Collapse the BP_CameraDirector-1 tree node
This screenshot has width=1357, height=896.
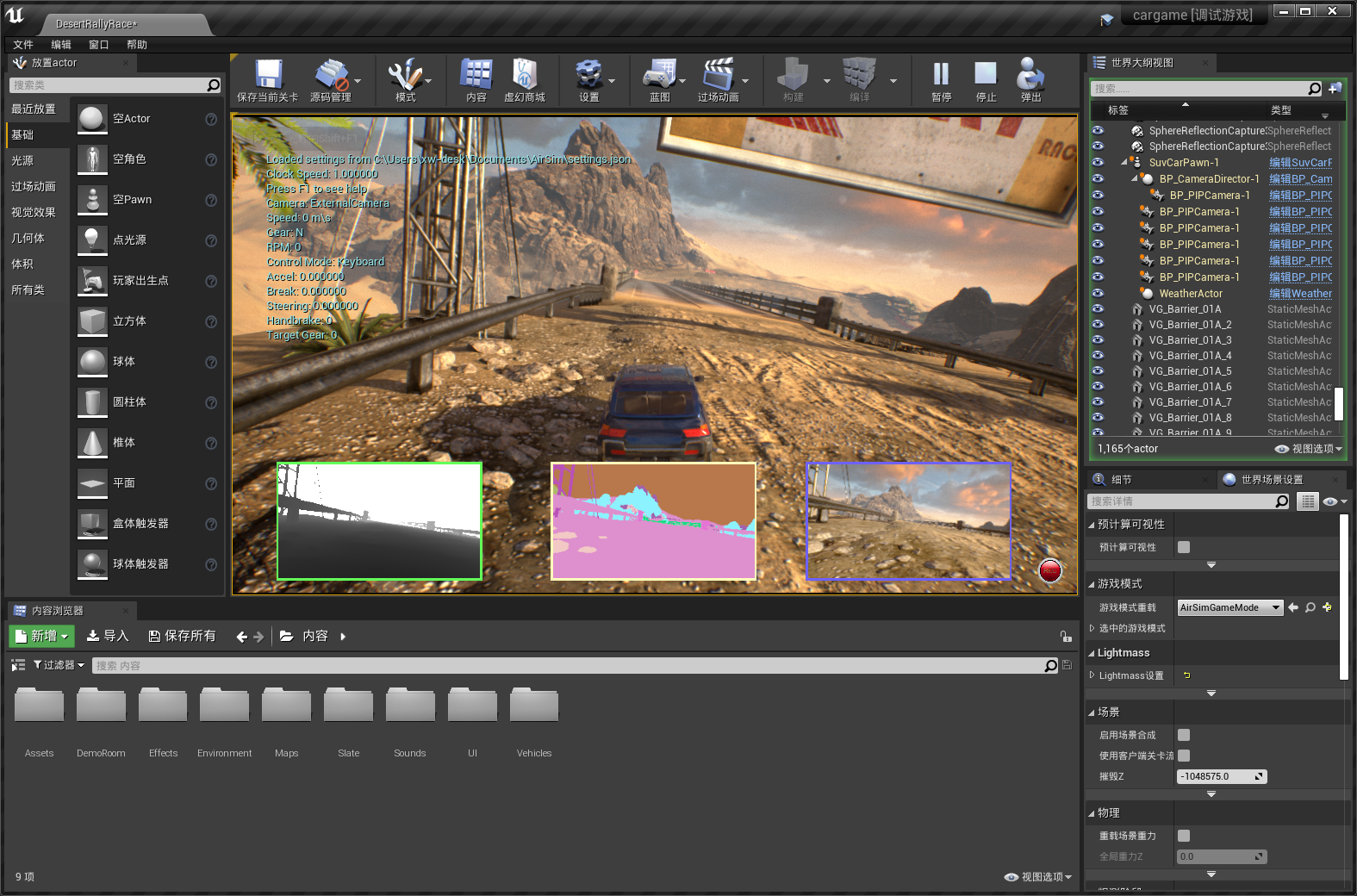point(1135,178)
